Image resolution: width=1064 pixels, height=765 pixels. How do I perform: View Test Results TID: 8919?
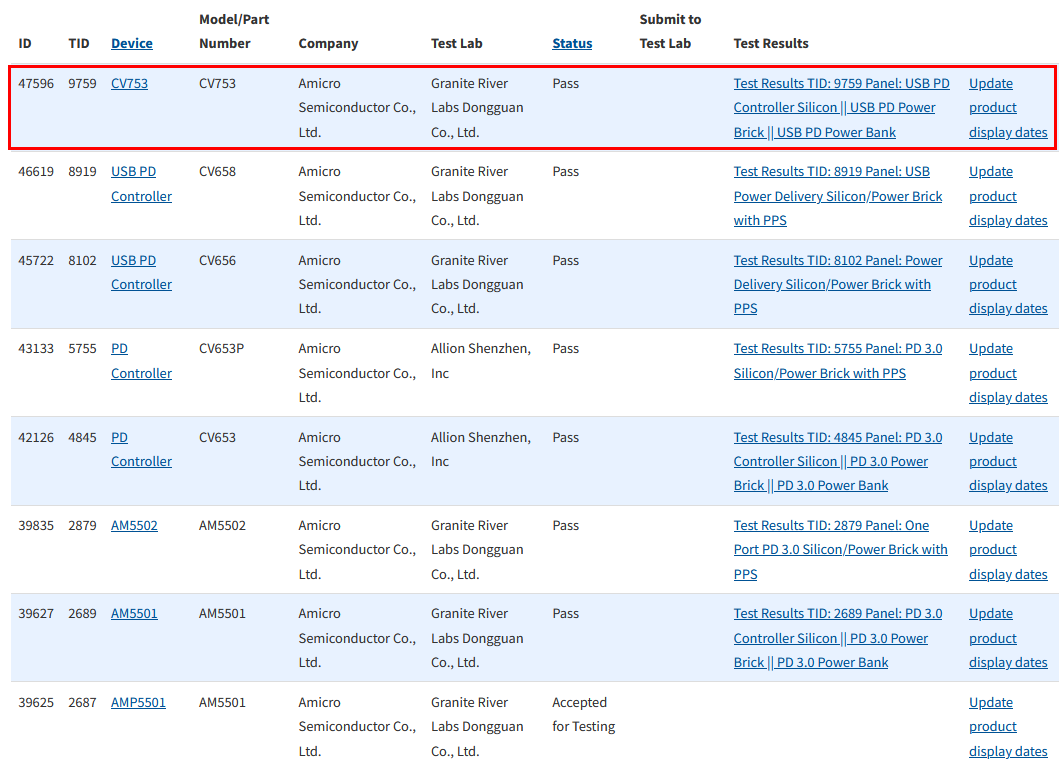point(838,196)
